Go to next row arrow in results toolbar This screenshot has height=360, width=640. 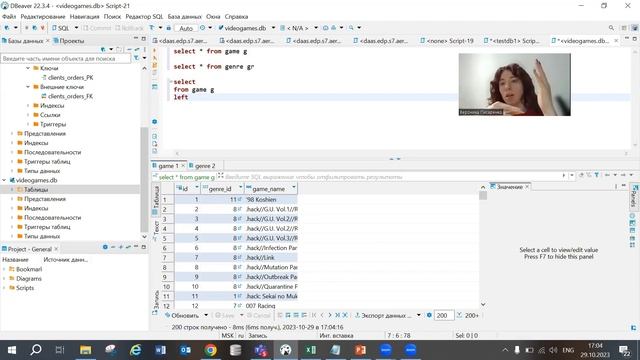[330, 315]
